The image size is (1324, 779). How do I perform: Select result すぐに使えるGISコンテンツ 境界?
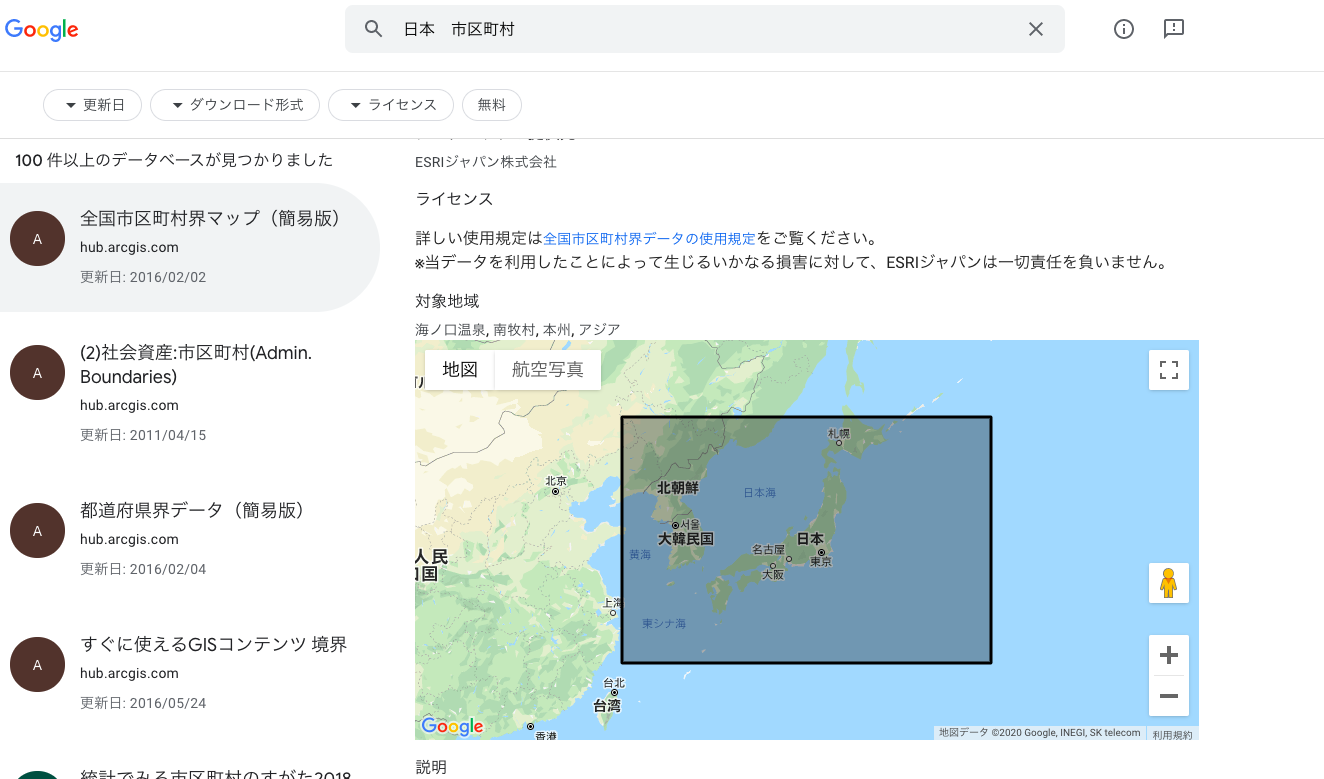pyautogui.click(x=190, y=672)
